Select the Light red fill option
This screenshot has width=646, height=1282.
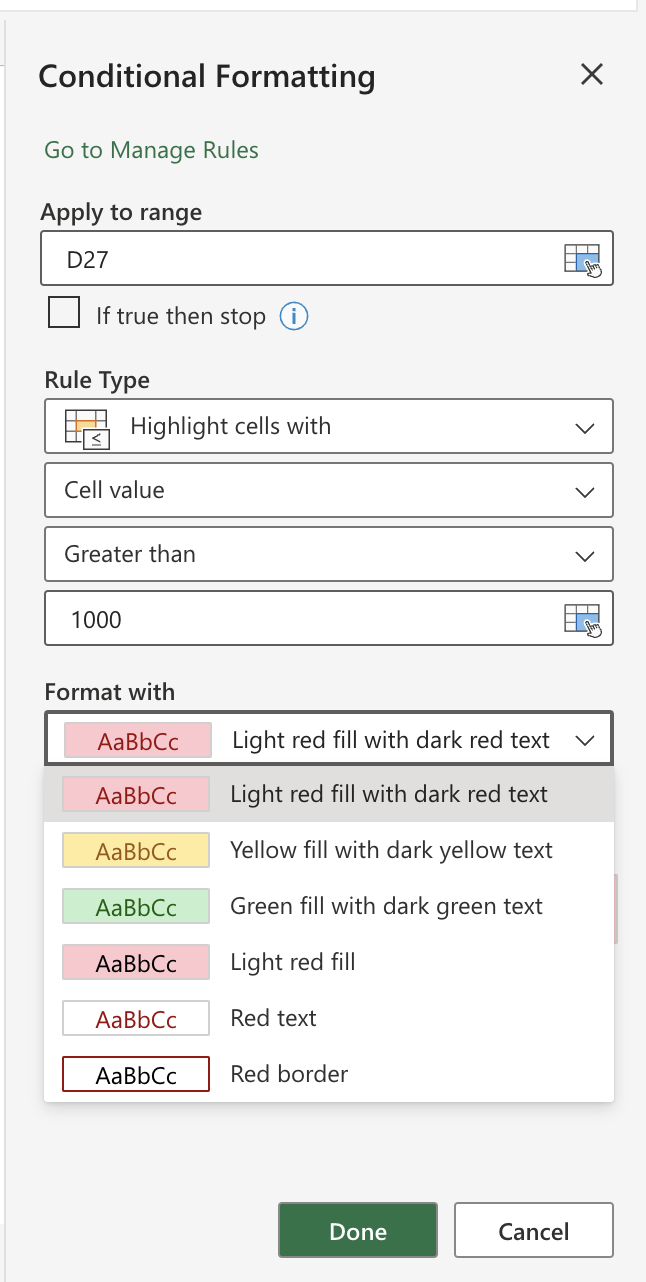point(293,963)
